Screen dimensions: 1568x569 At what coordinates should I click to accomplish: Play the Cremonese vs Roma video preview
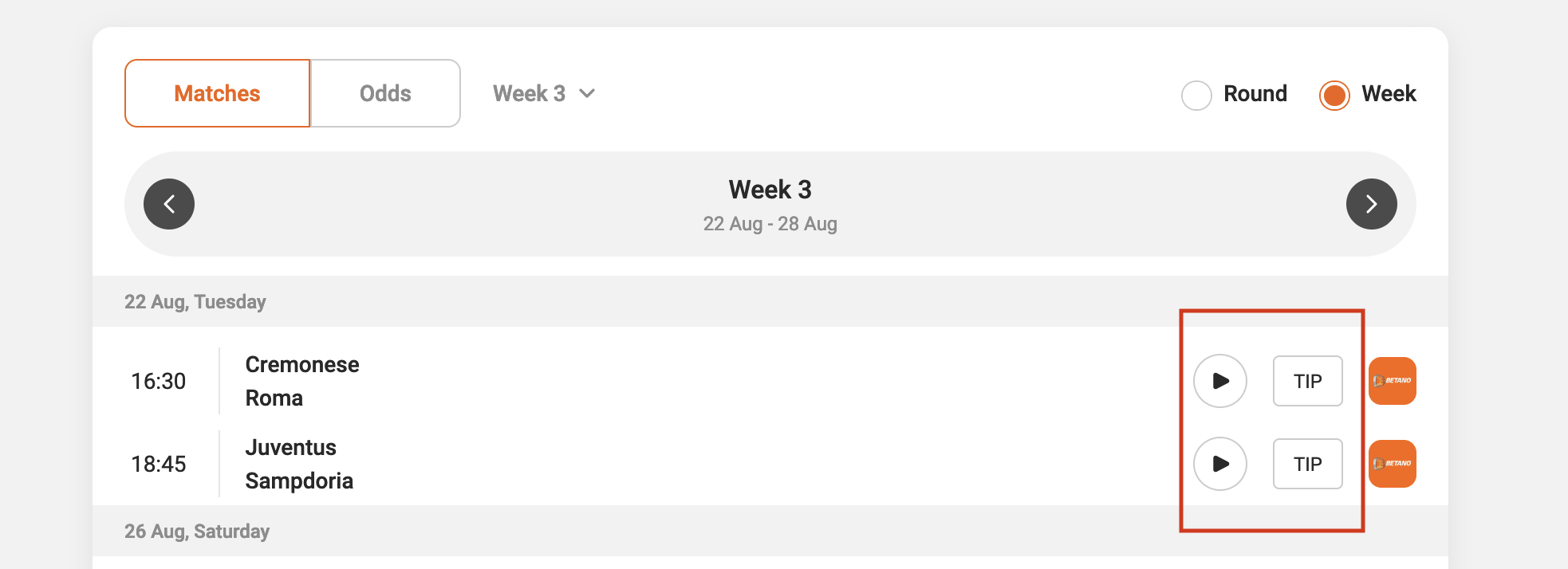pos(1219,381)
